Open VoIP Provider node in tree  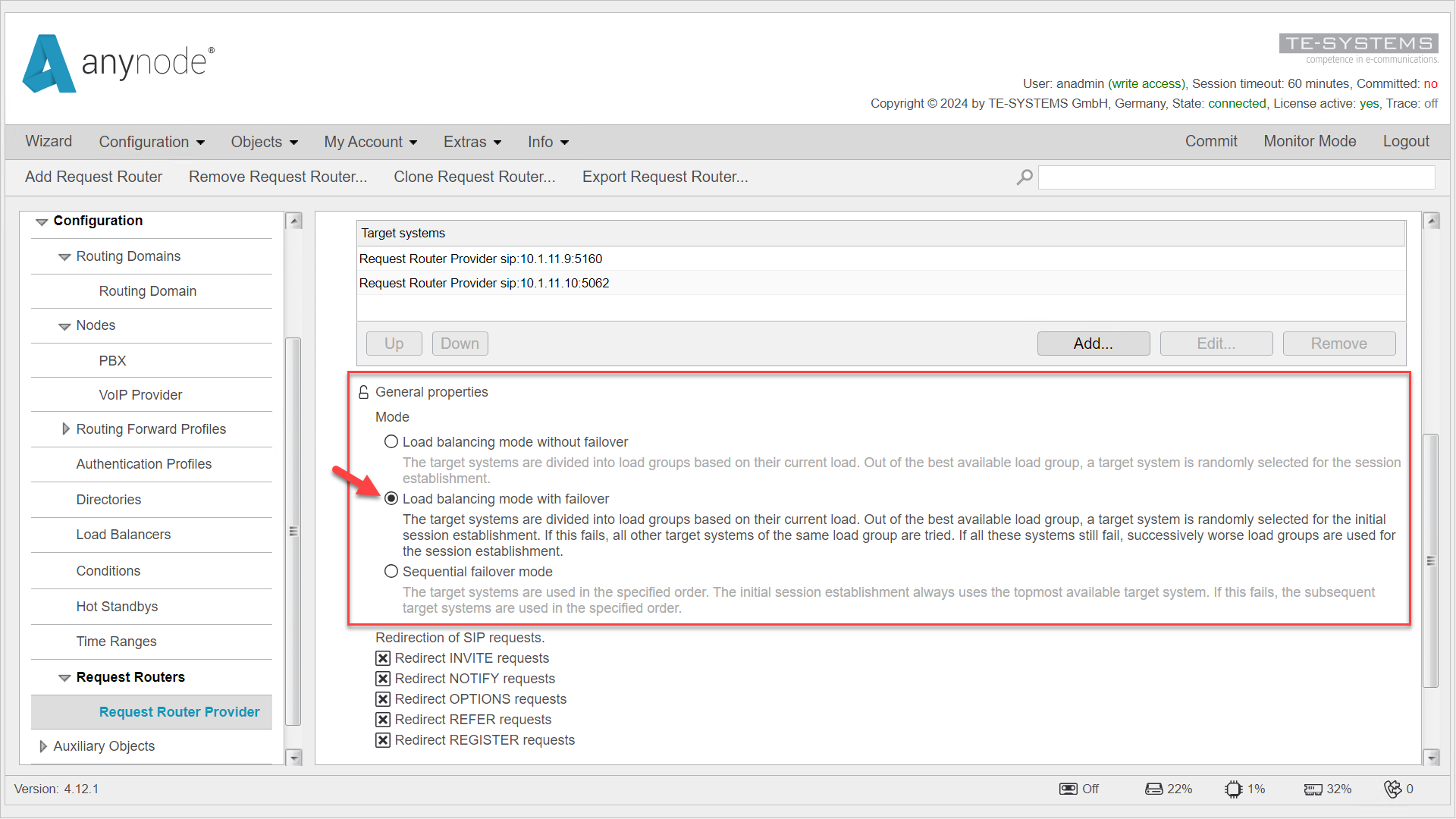point(140,395)
